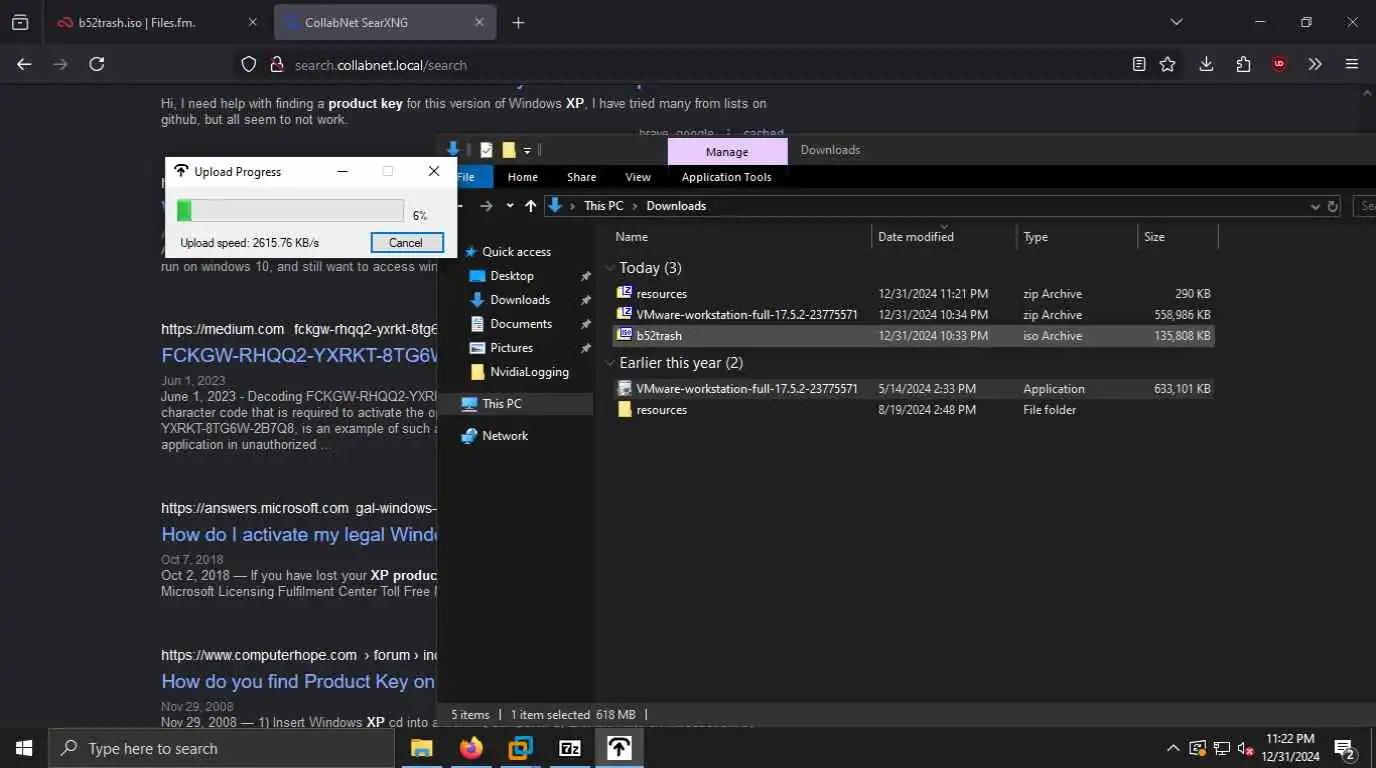Image resolution: width=1376 pixels, height=768 pixels.
Task: Sort files by Size column
Action: (x=1178, y=237)
